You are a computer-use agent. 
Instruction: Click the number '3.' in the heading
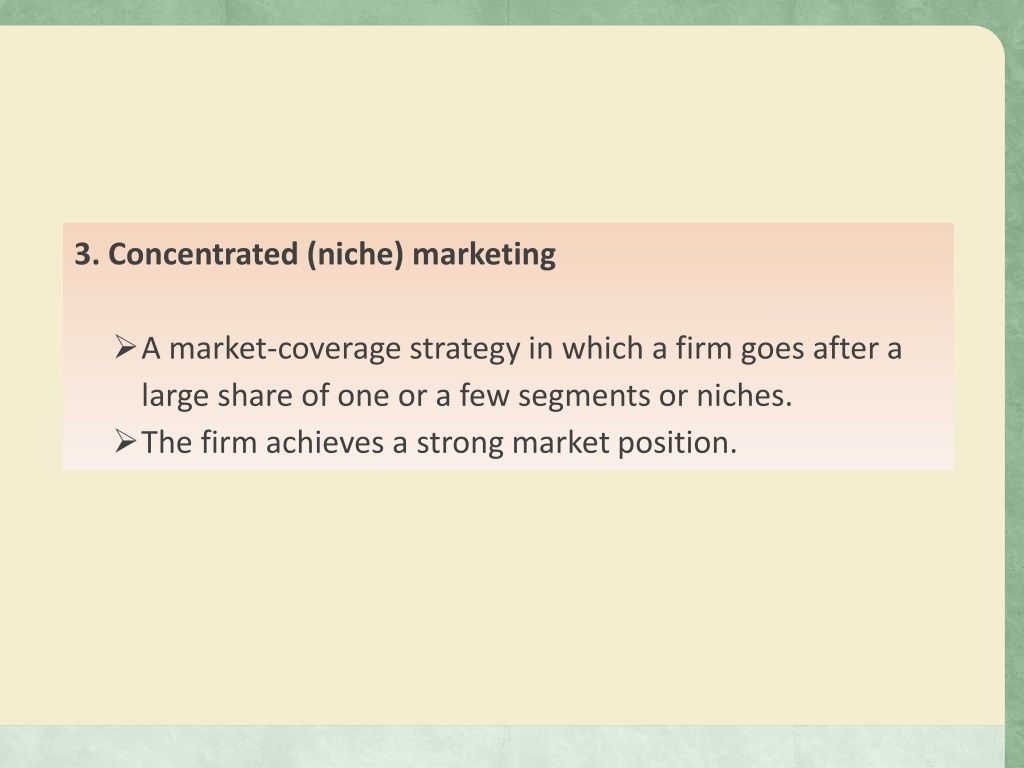tap(87, 254)
